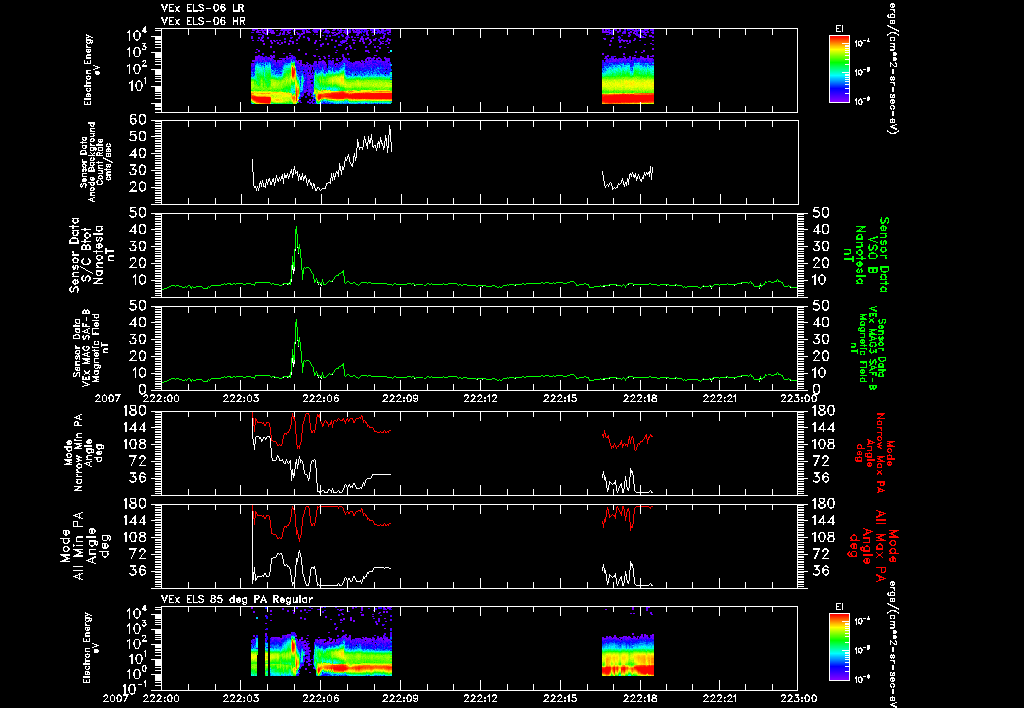Click the white 'VEx MAG SAF-B Magnetic Field' label

pyautogui.click(x=91, y=347)
